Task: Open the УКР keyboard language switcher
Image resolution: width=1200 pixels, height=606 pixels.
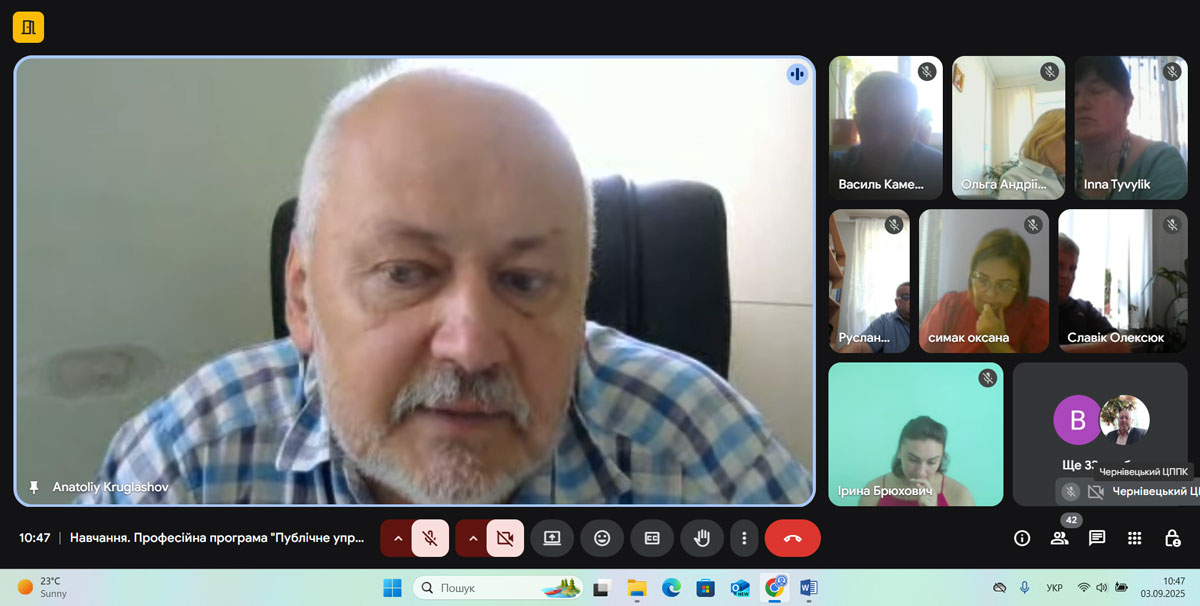Action: 1054,588
